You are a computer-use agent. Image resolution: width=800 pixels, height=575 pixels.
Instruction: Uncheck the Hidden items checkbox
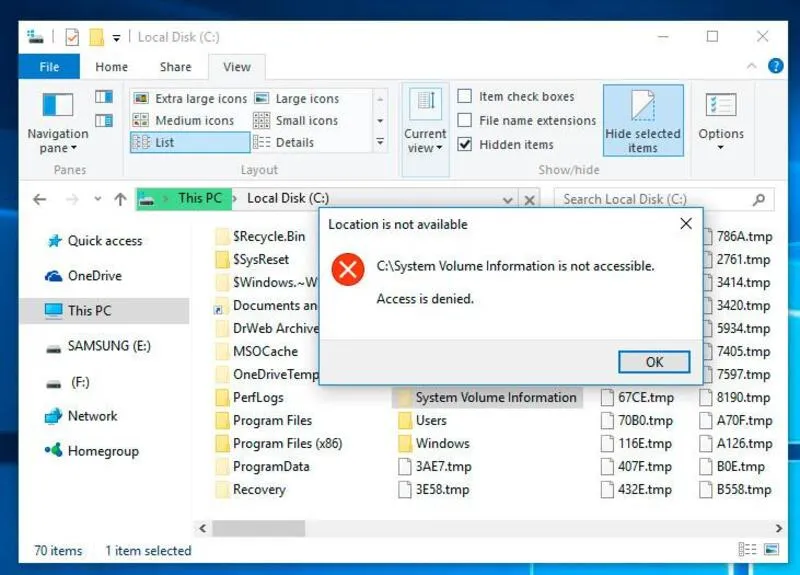click(465, 144)
